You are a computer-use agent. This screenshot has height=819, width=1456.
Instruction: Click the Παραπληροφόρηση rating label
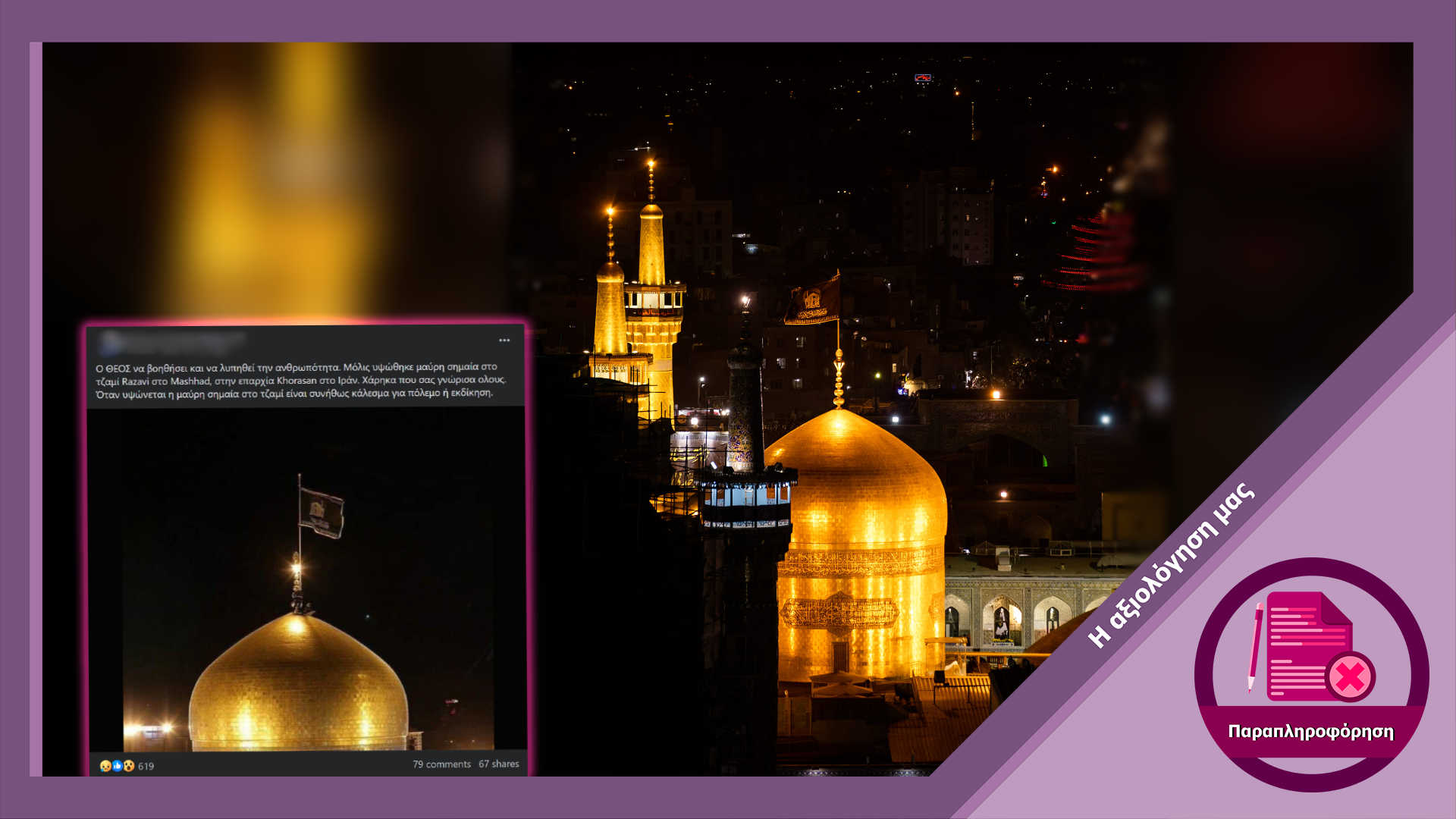point(1310,732)
